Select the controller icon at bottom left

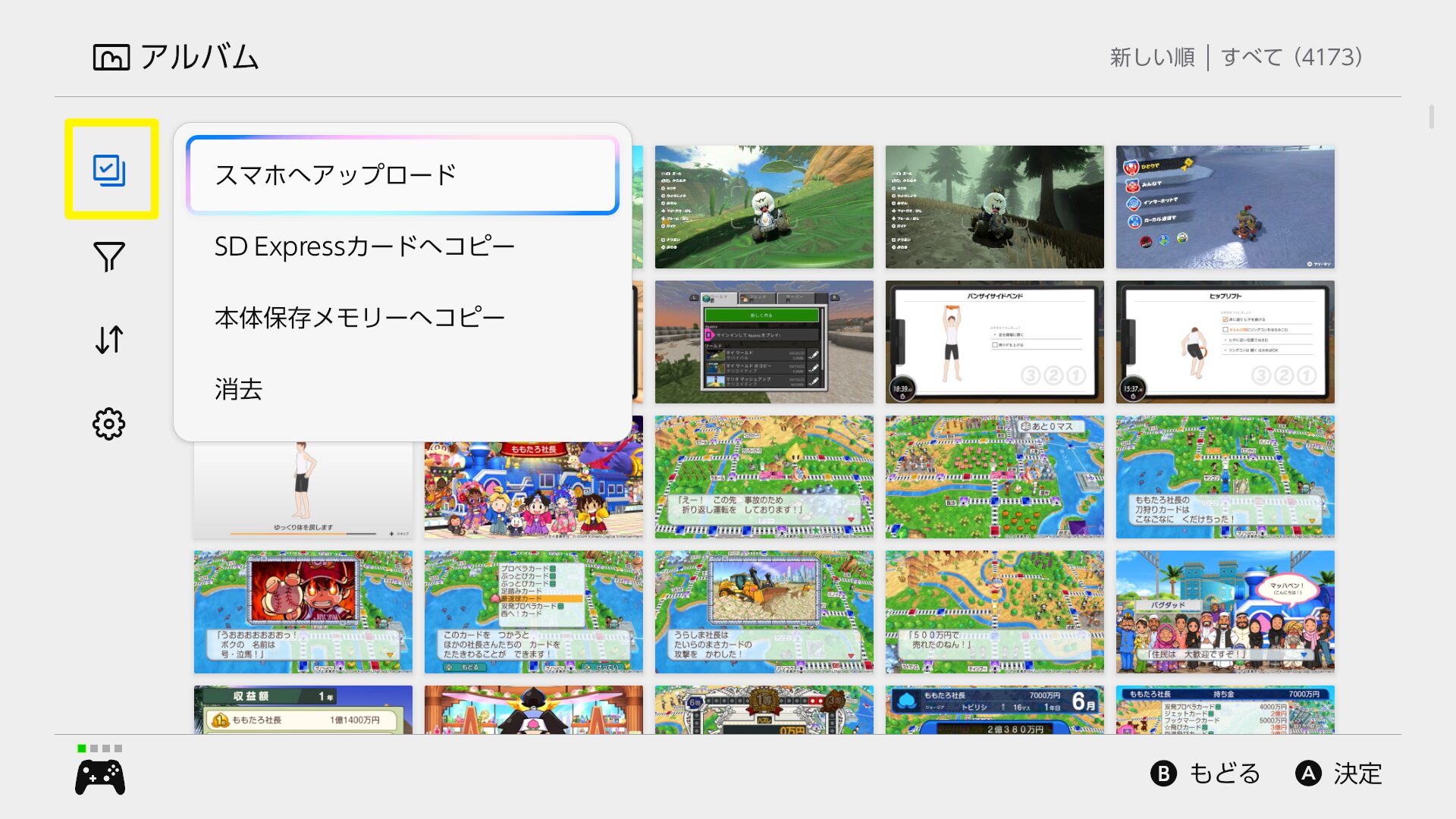100,777
